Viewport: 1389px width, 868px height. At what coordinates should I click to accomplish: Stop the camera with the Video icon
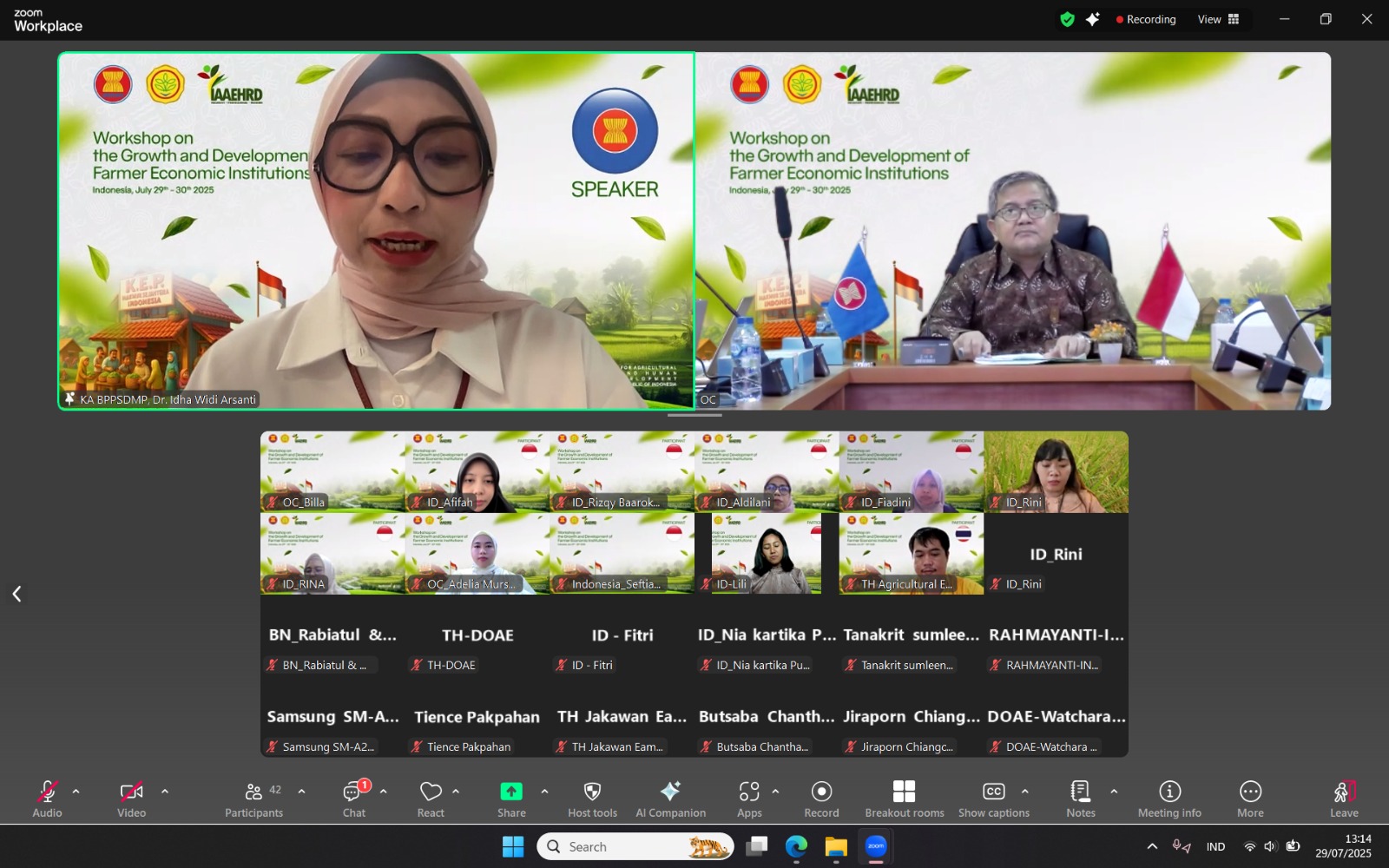coord(131,792)
